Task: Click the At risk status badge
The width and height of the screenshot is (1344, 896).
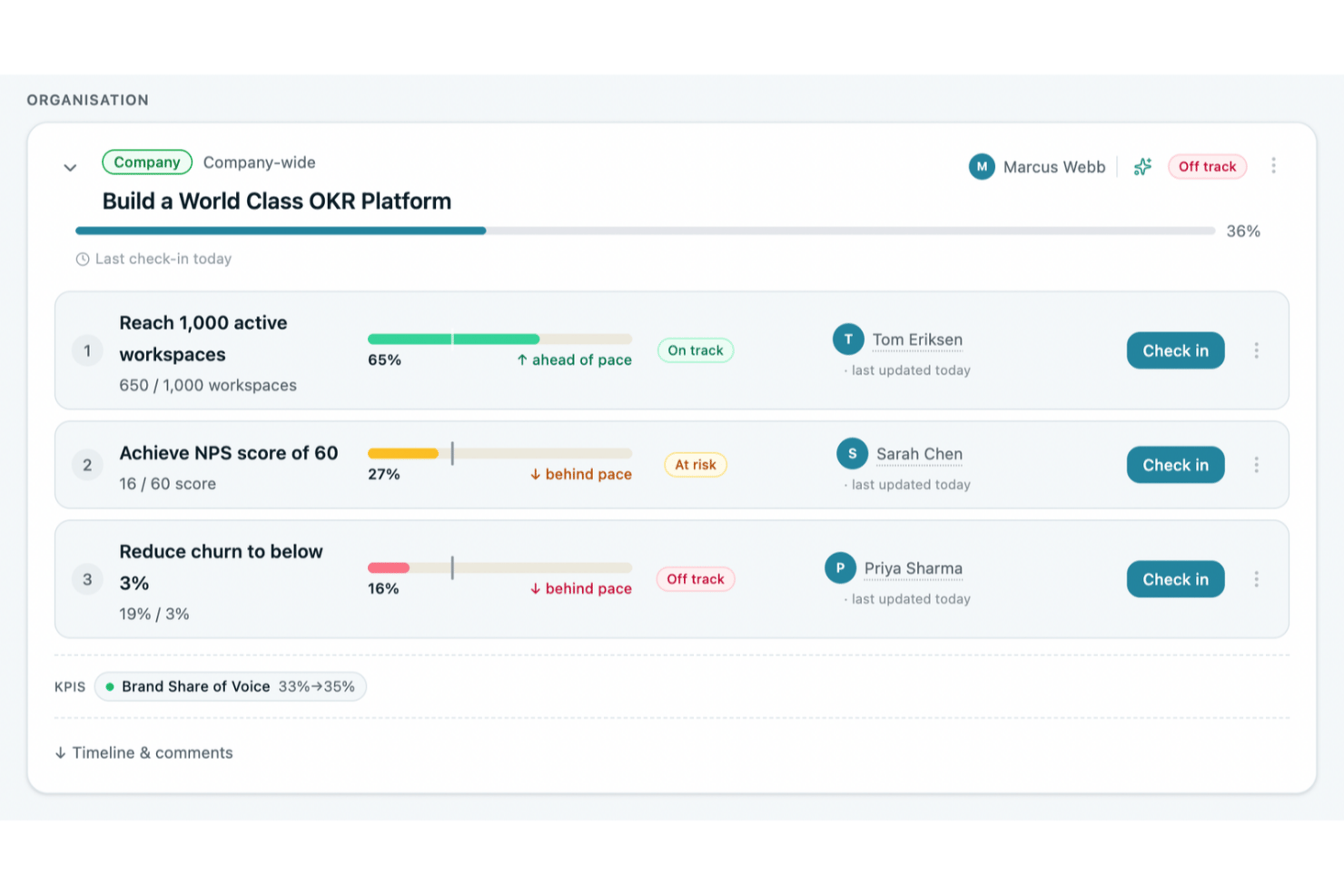Action: (x=696, y=465)
